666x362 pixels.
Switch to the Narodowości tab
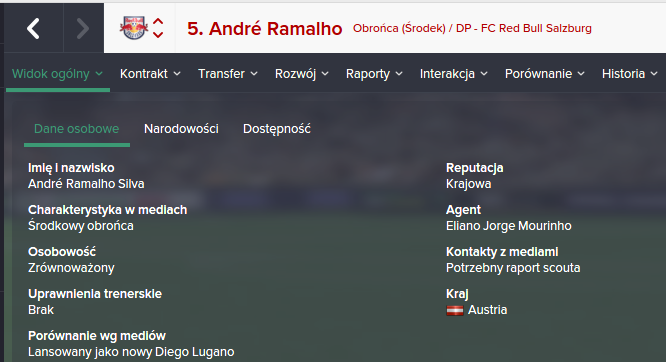point(181,129)
